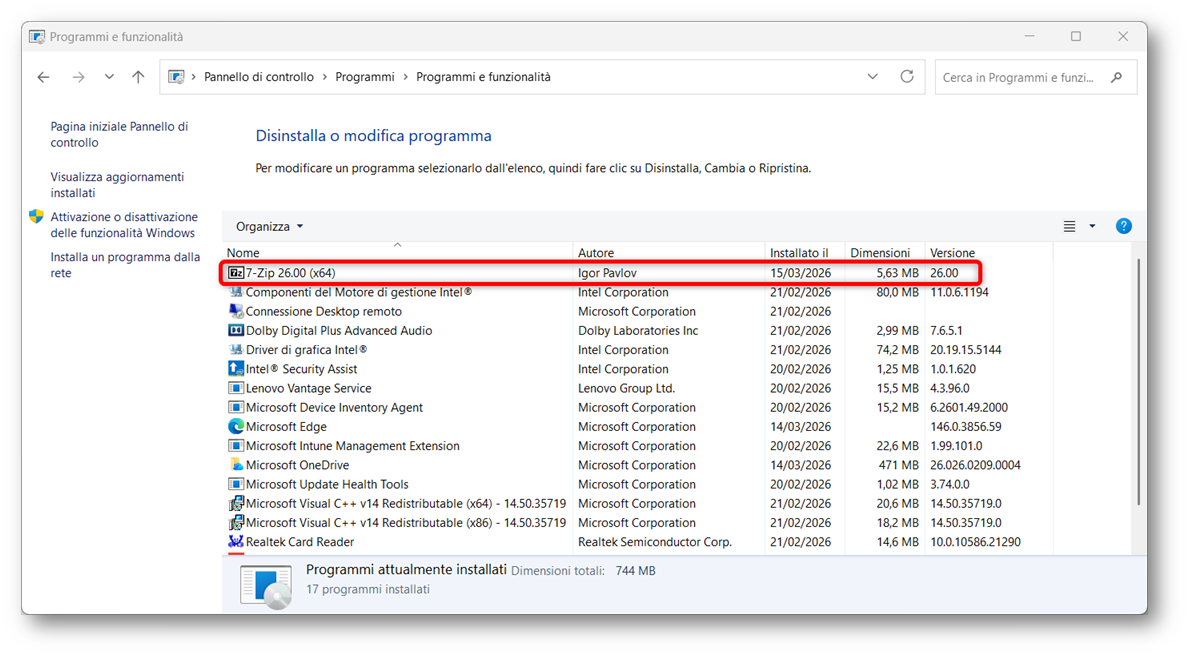
Task: Refresh the Programmi e funzionalità list
Action: [x=907, y=77]
